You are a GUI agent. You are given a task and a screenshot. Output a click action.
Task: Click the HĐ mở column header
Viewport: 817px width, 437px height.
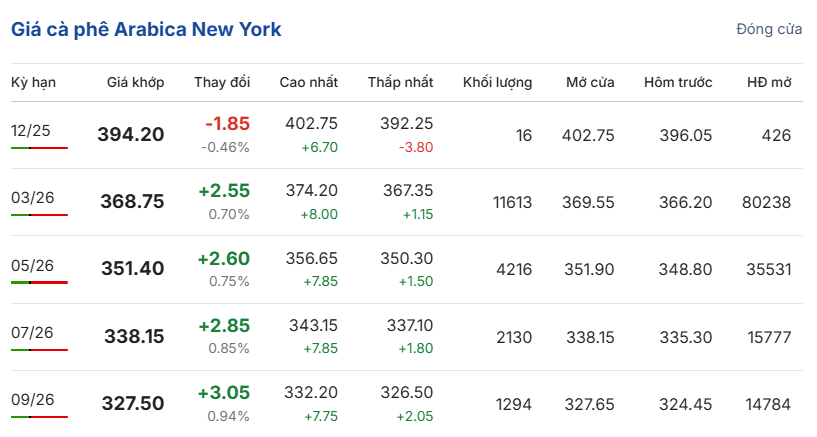(768, 82)
